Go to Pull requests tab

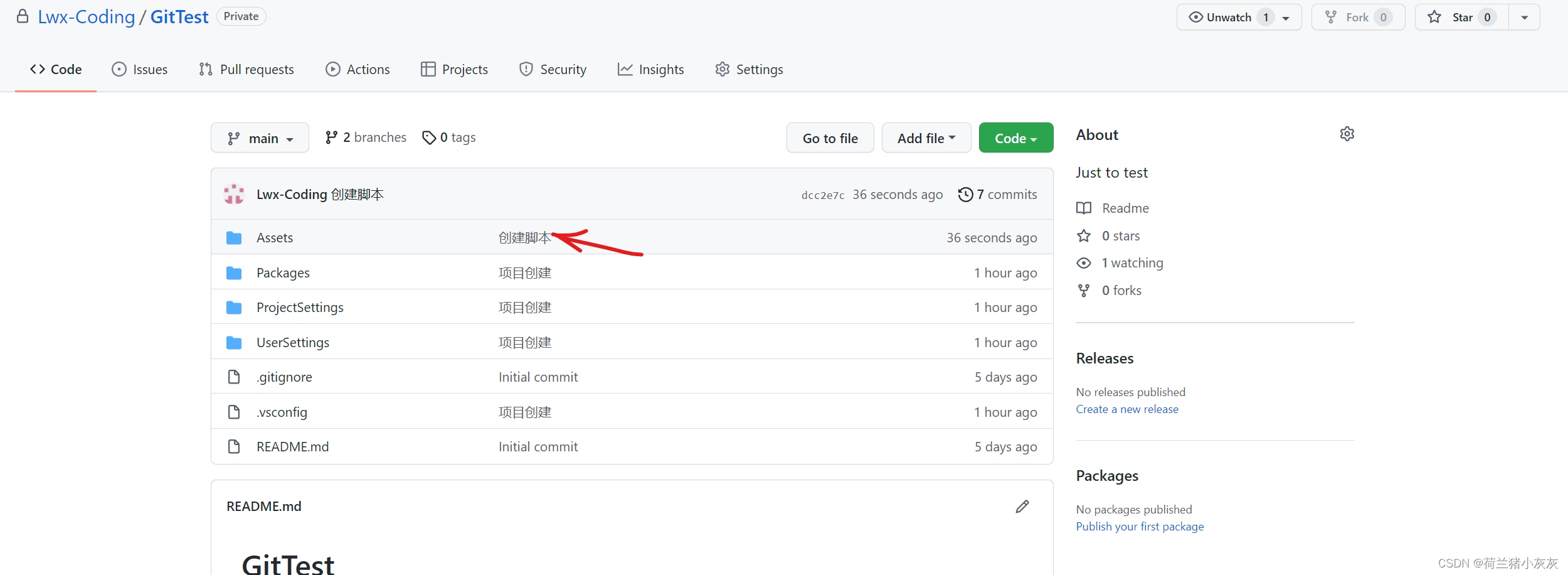[246, 69]
